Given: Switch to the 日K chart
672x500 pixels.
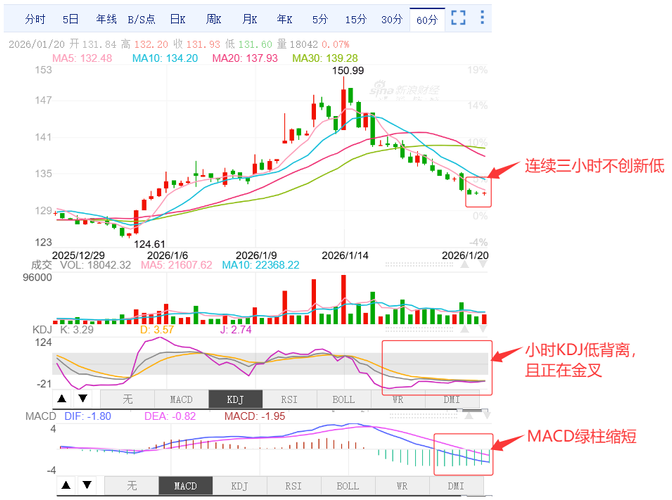Looking at the screenshot, I should (177, 19).
